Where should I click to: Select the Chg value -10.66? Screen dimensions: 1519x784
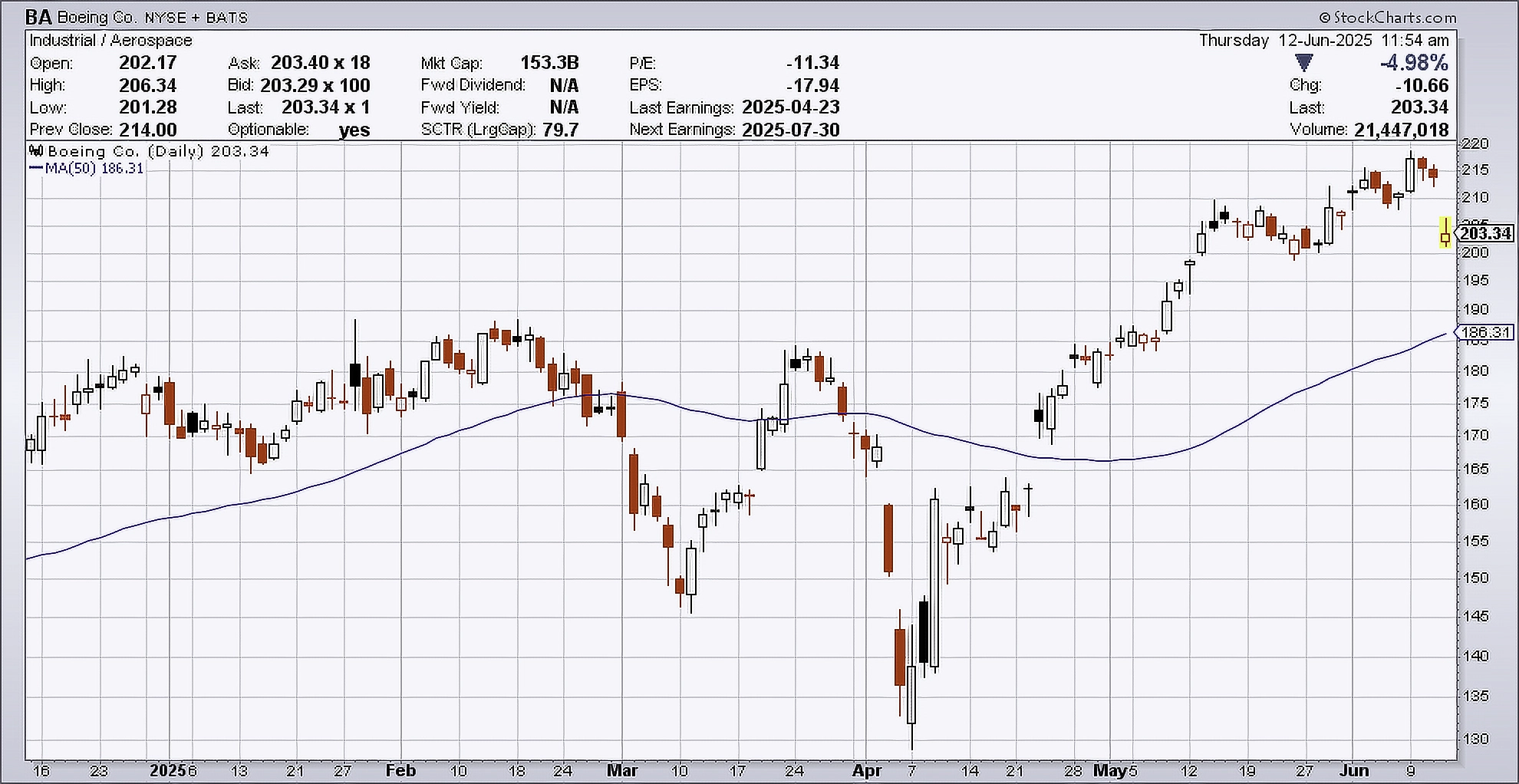tap(1422, 85)
